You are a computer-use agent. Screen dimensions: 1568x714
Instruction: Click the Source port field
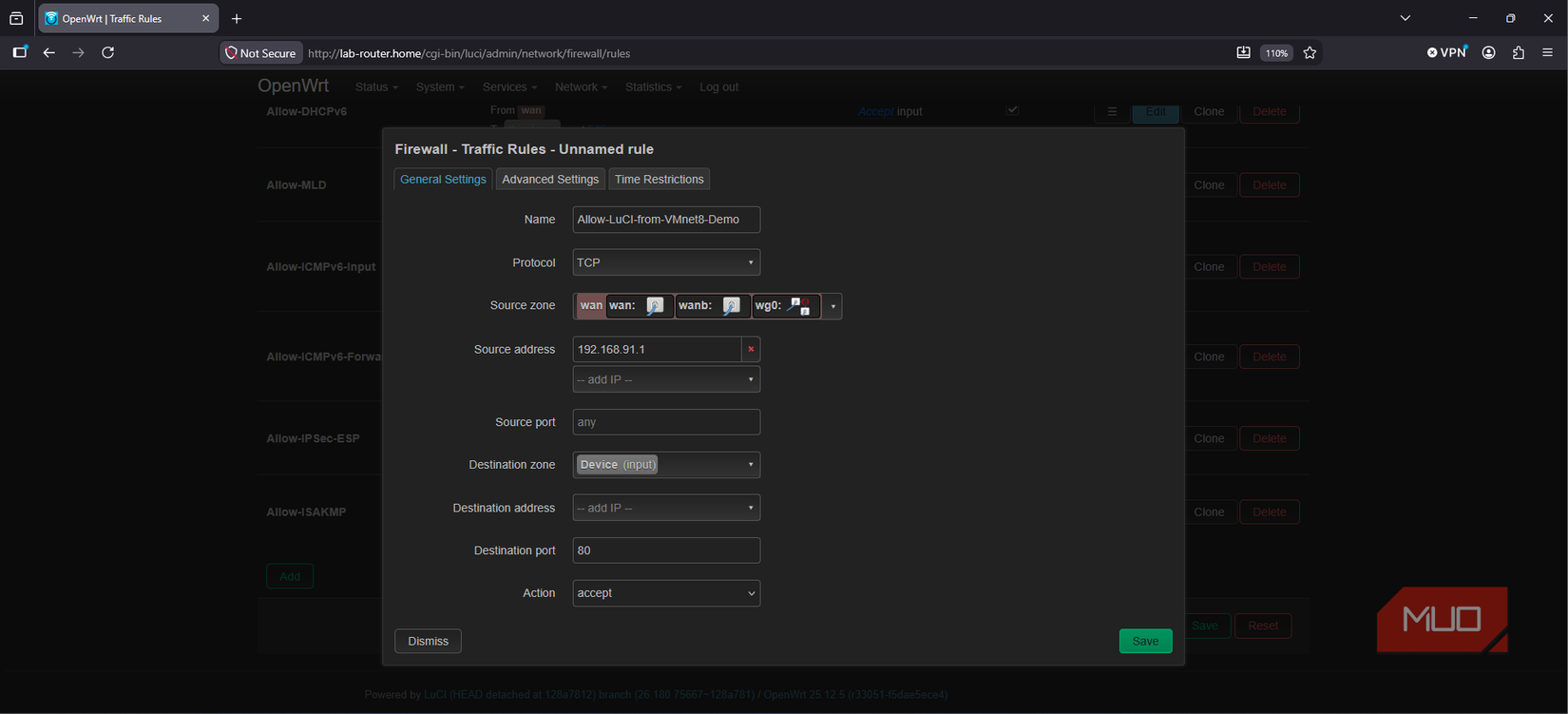click(x=666, y=422)
